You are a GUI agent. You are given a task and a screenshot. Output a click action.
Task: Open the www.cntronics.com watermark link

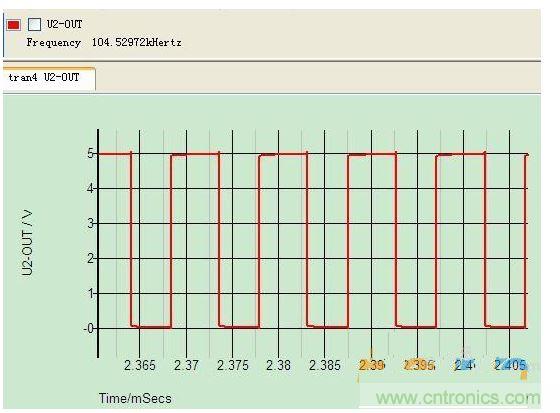tap(458, 398)
